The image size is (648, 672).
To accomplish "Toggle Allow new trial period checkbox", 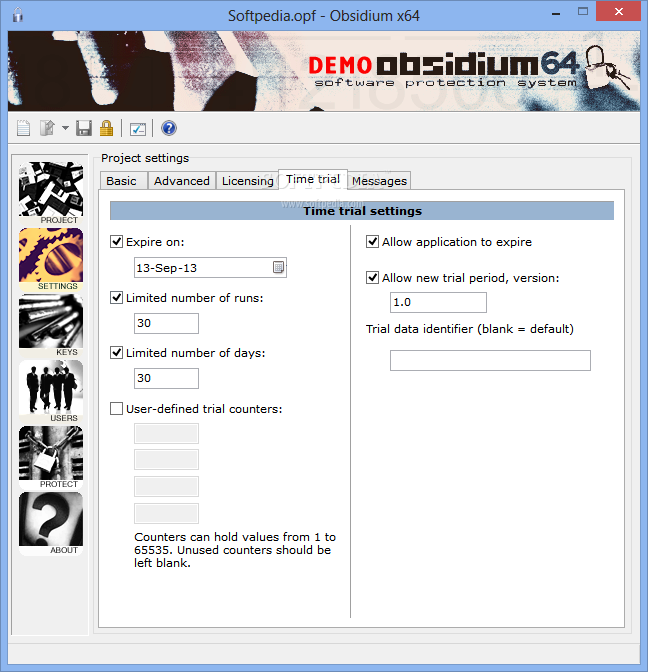I will tap(372, 278).
